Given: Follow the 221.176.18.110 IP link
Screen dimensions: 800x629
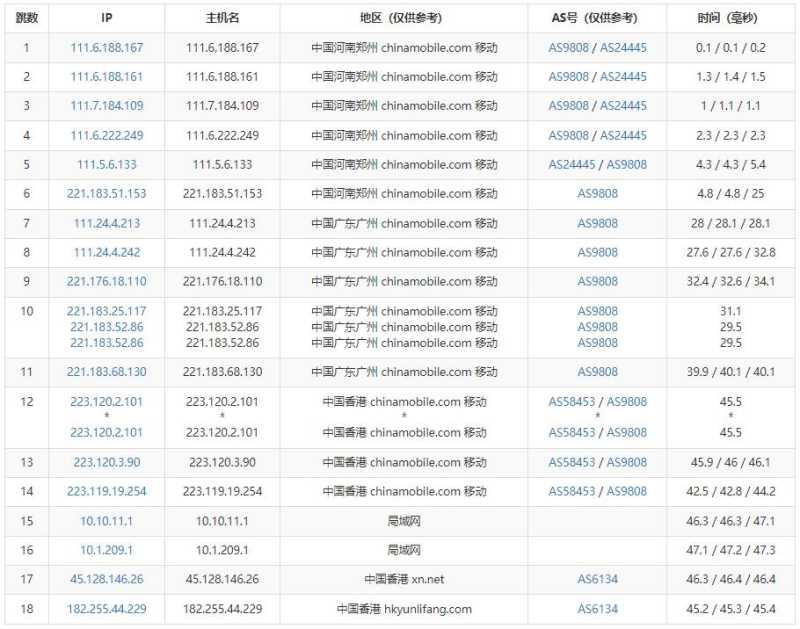Looking at the screenshot, I should [x=107, y=281].
